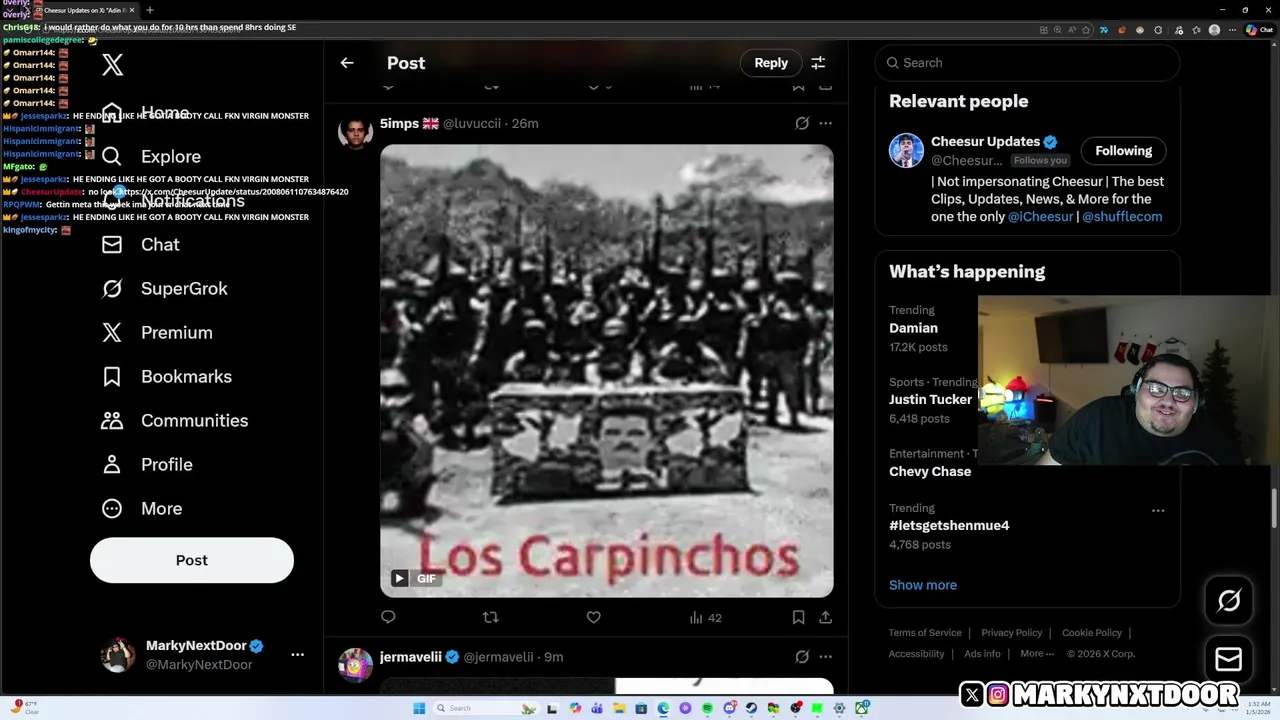Image resolution: width=1280 pixels, height=720 pixels.
Task: Play the Los Carpinchos GIF
Action: (399, 578)
